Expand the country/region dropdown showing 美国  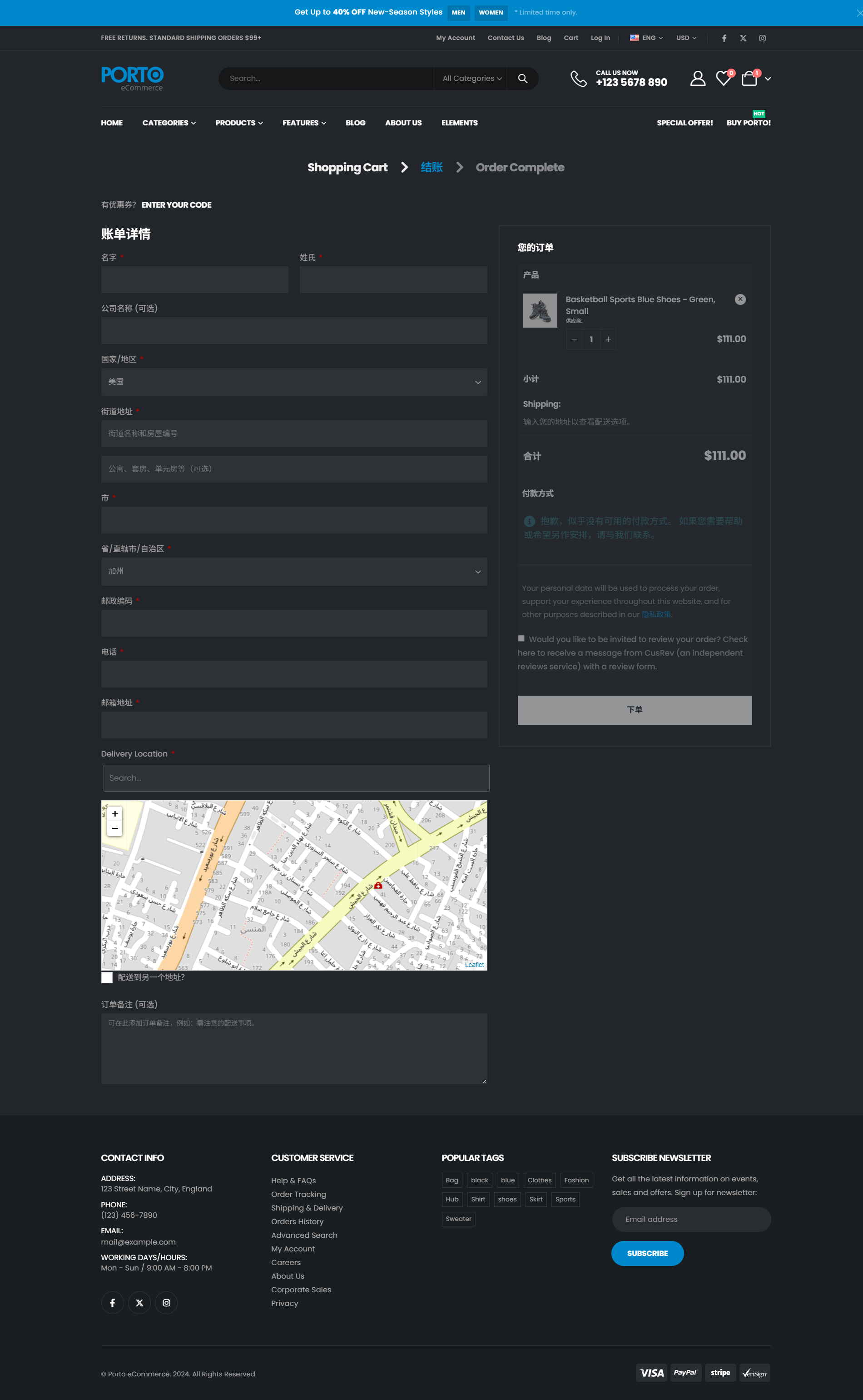[294, 382]
